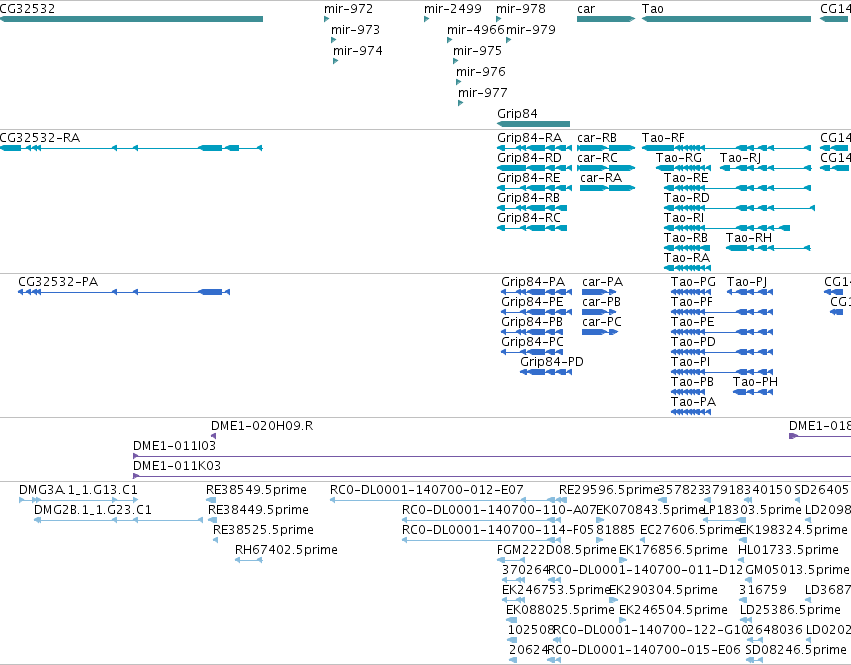Click the Tao-RD transcript label
Image resolution: width=851 pixels, height=665 pixels.
[687, 198]
